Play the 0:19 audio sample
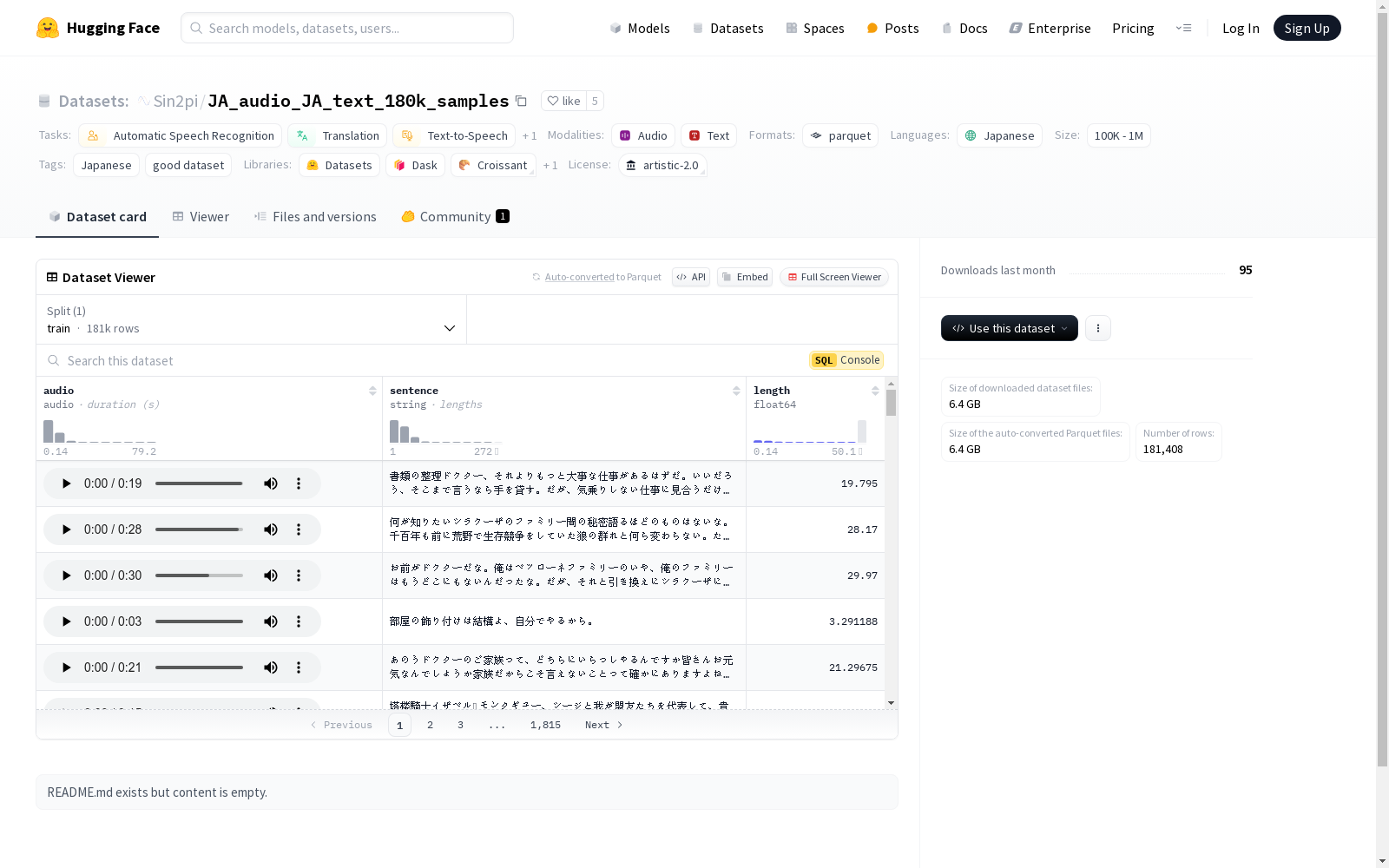The height and width of the screenshot is (868, 1389). pos(66,483)
